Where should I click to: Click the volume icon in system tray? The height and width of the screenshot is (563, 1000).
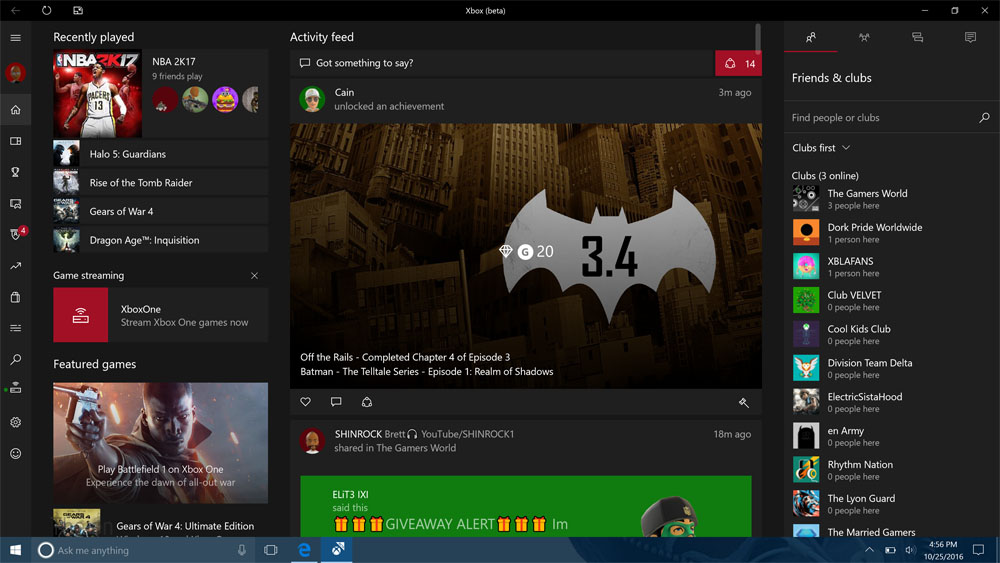click(x=910, y=550)
